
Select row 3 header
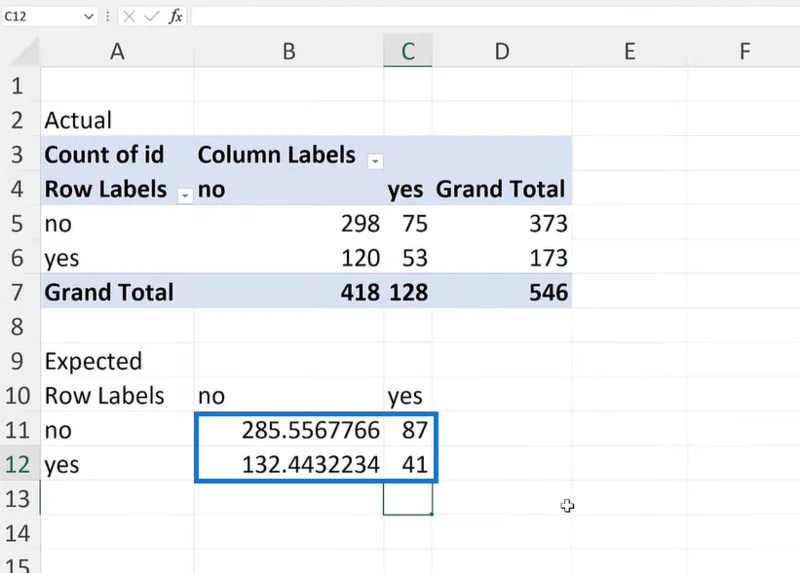(18, 154)
